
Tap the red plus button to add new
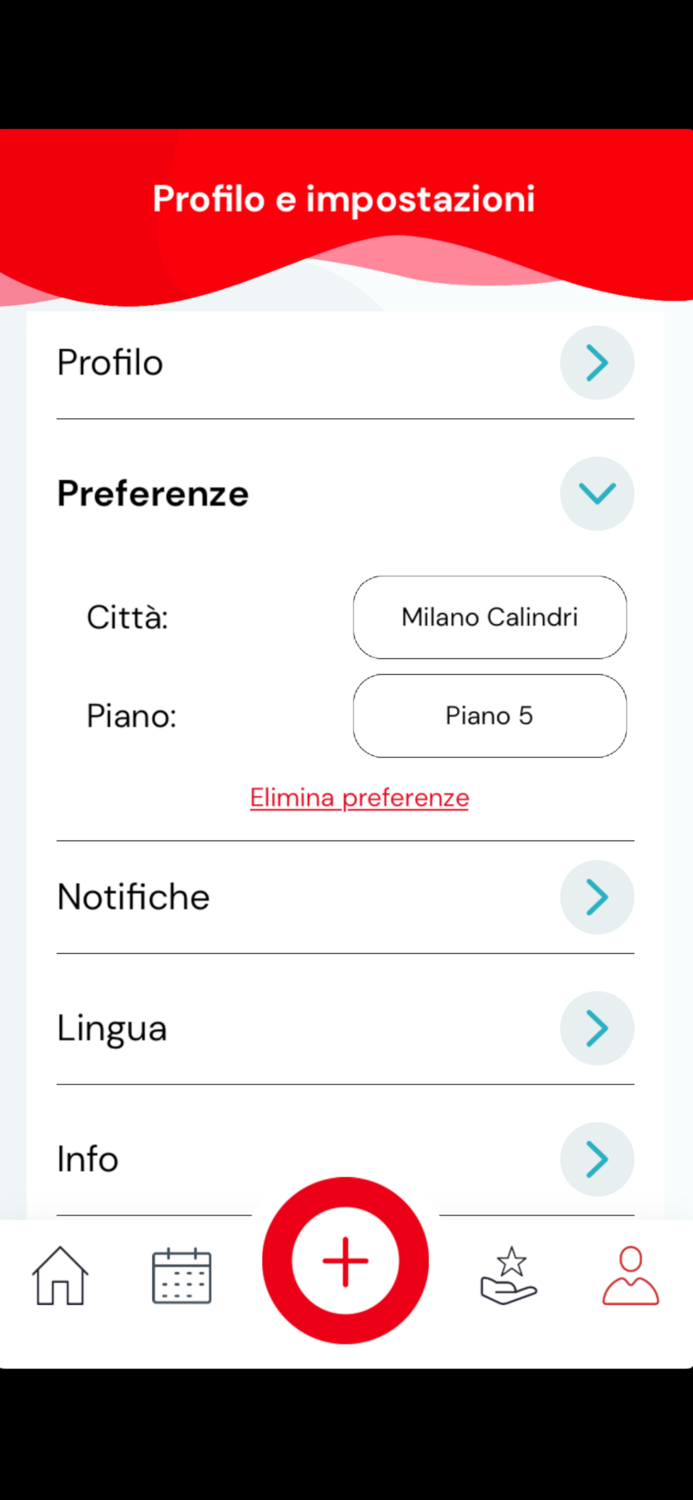(345, 1261)
